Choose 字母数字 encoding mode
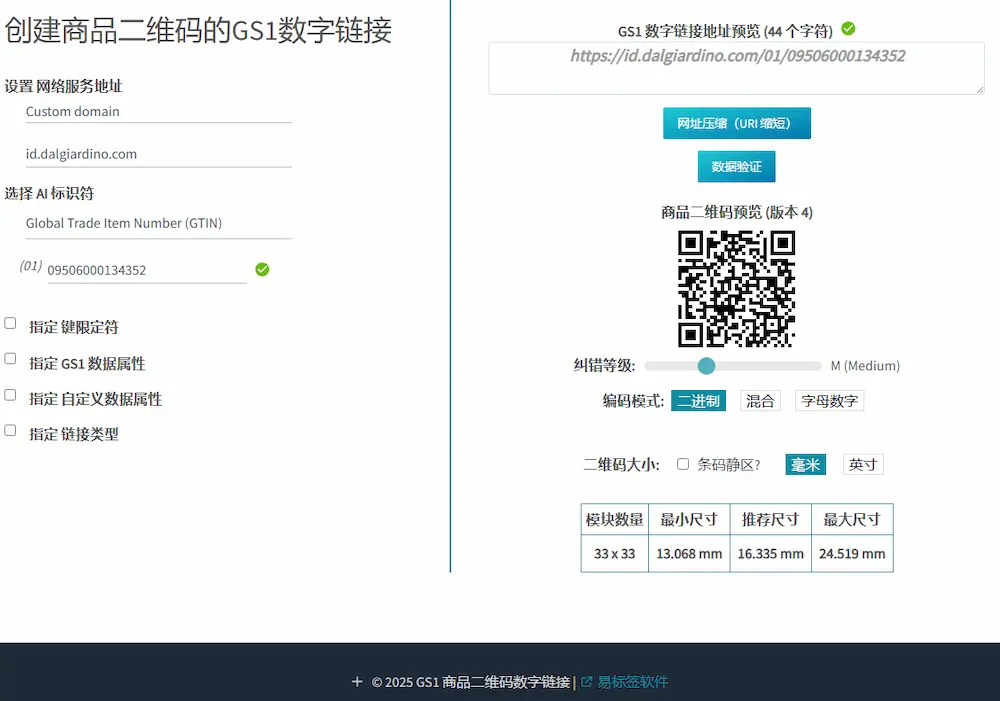 [829, 401]
